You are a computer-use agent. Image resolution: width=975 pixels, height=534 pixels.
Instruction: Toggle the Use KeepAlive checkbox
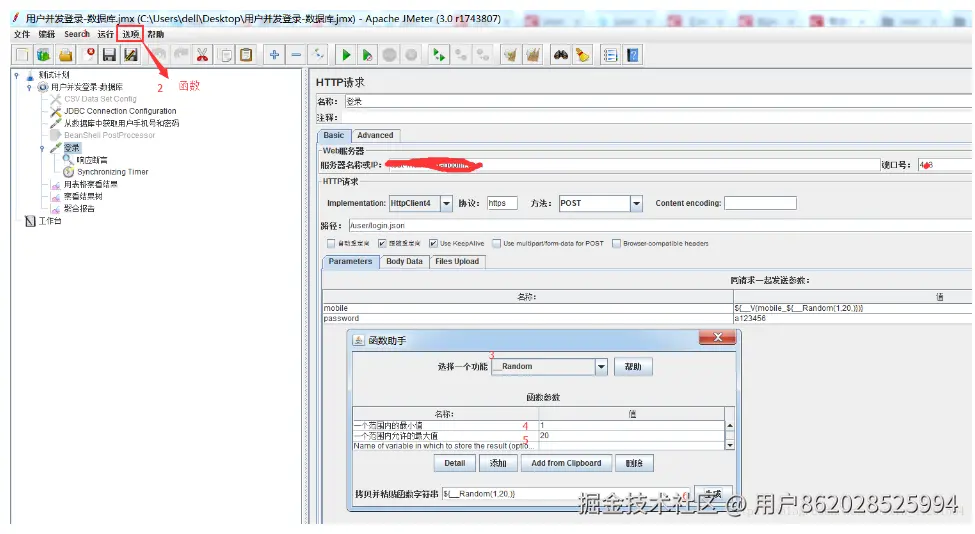pos(433,244)
